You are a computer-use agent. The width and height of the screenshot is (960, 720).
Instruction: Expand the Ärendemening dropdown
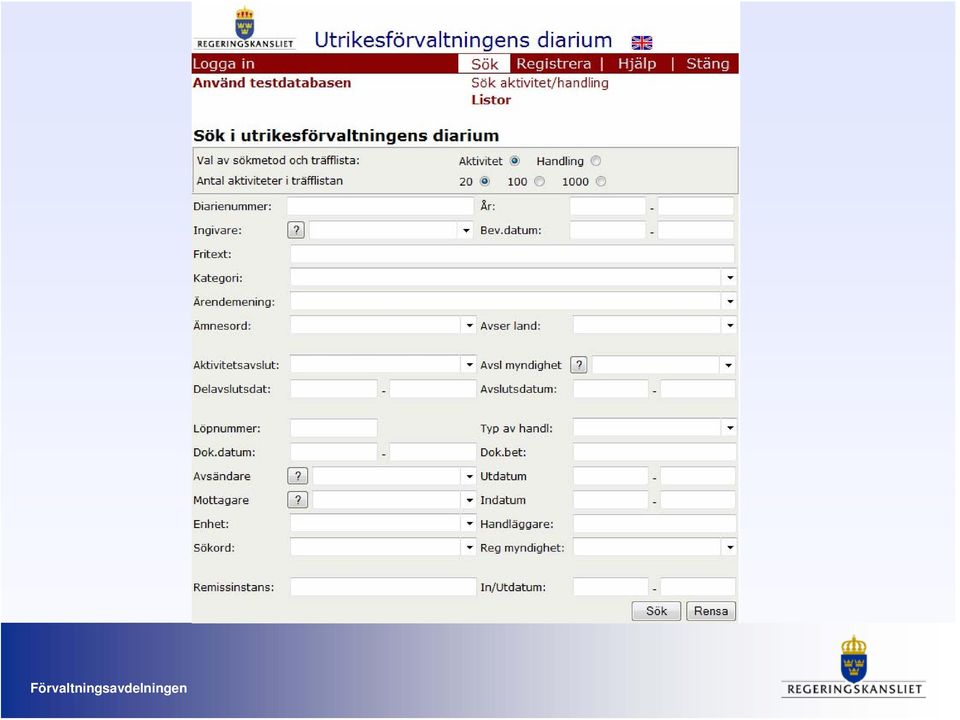click(x=730, y=302)
